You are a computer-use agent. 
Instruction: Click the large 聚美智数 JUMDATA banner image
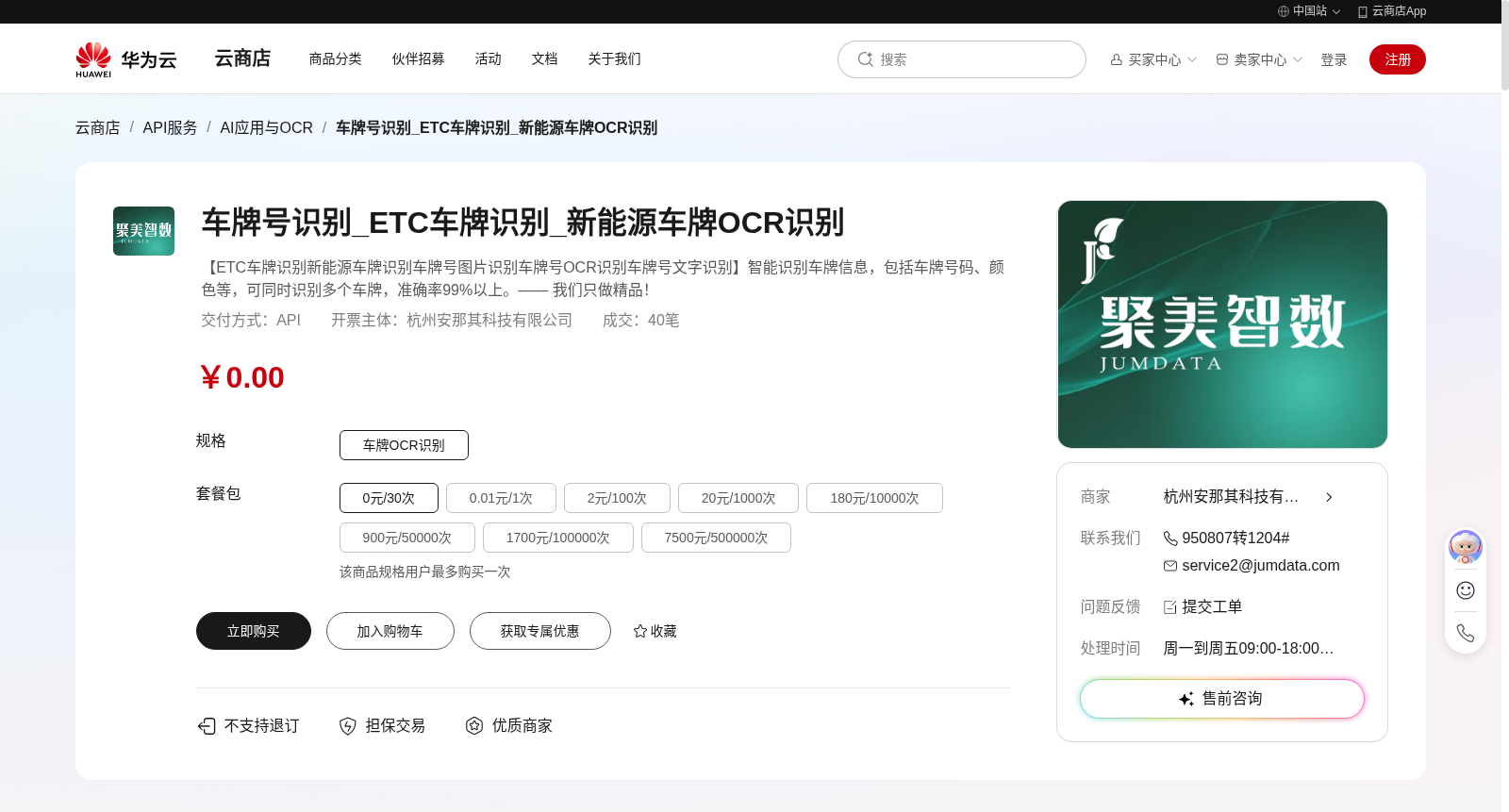point(1222,324)
